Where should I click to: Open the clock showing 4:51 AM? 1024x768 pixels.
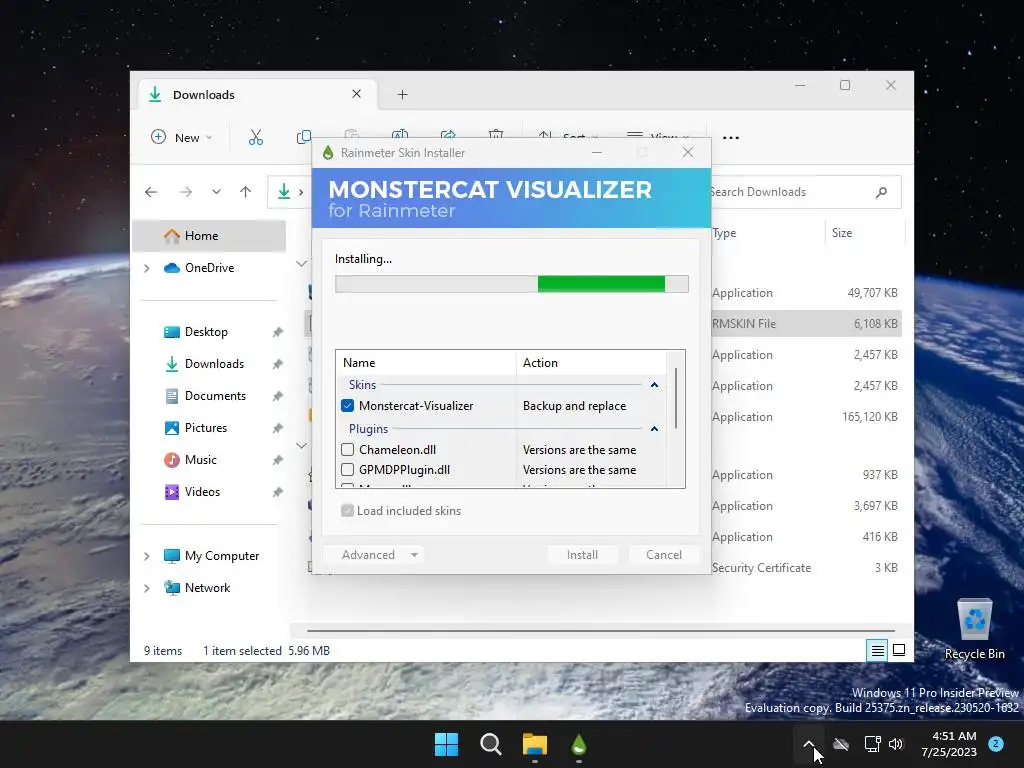tap(949, 744)
